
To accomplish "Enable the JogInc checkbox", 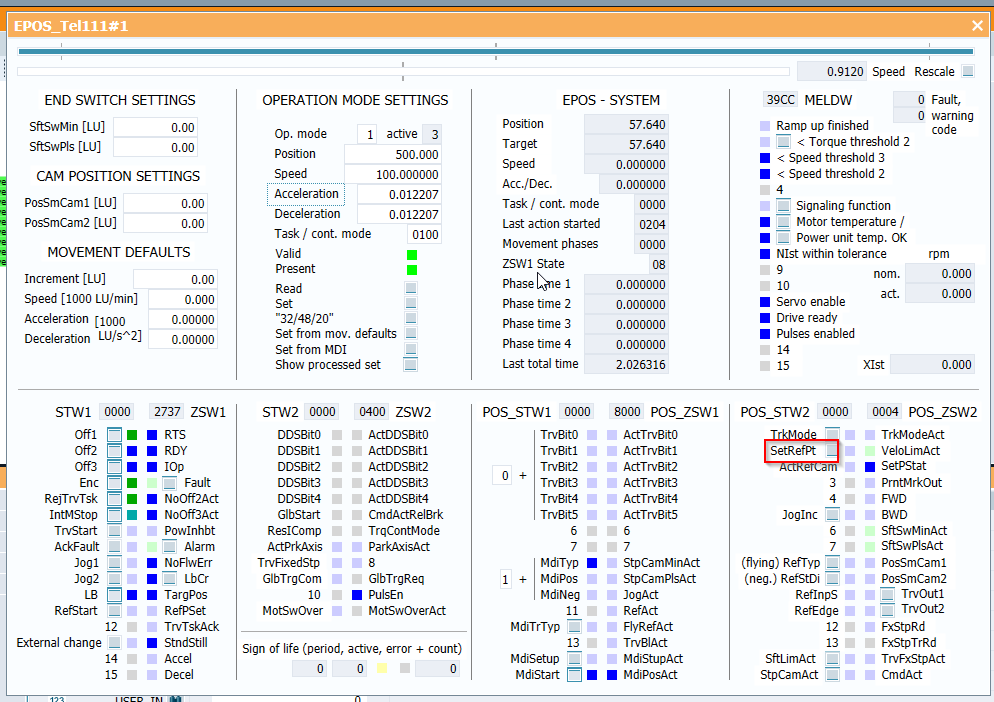I will pyautogui.click(x=832, y=515).
